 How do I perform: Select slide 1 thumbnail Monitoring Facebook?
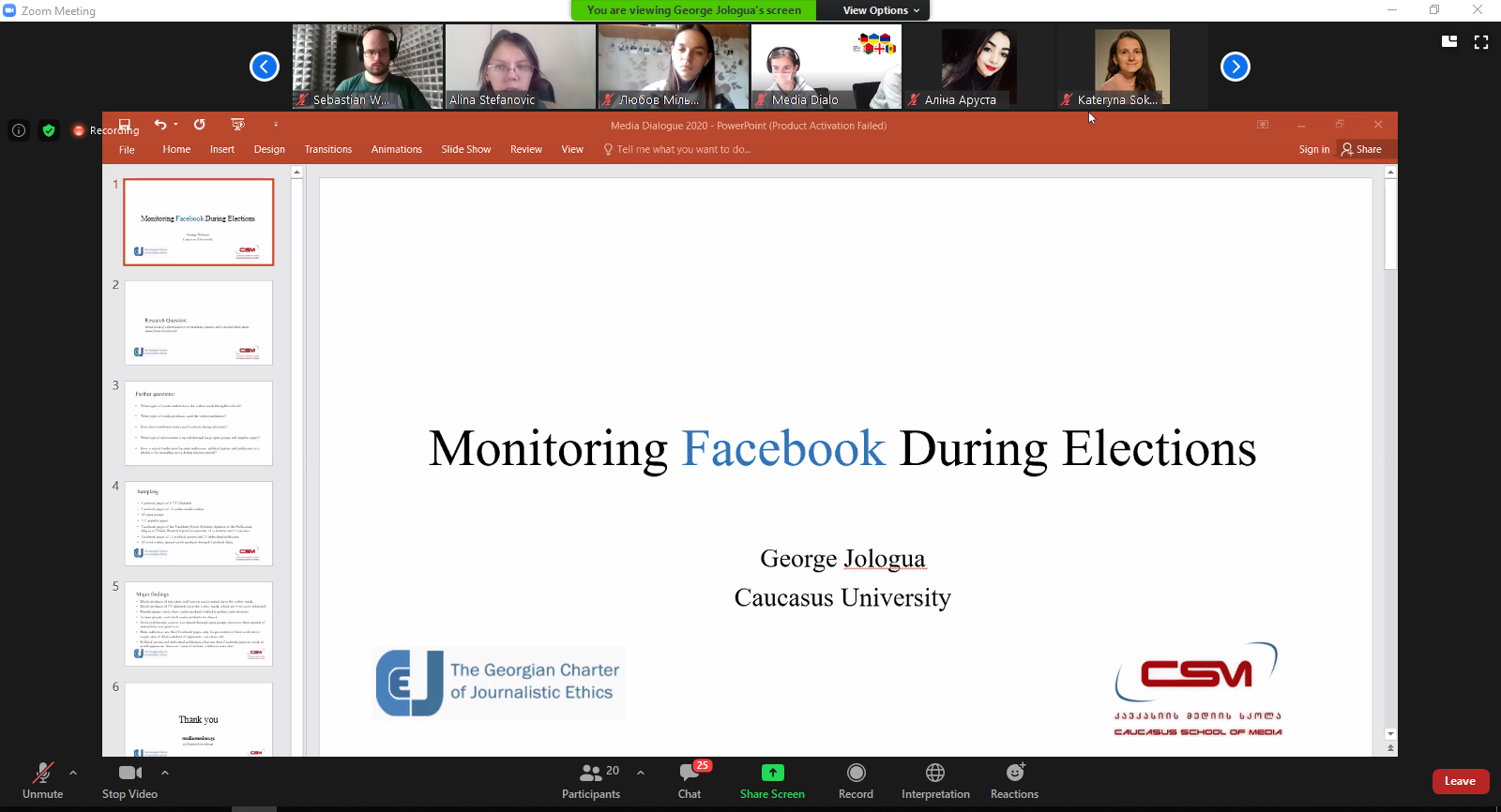click(199, 222)
